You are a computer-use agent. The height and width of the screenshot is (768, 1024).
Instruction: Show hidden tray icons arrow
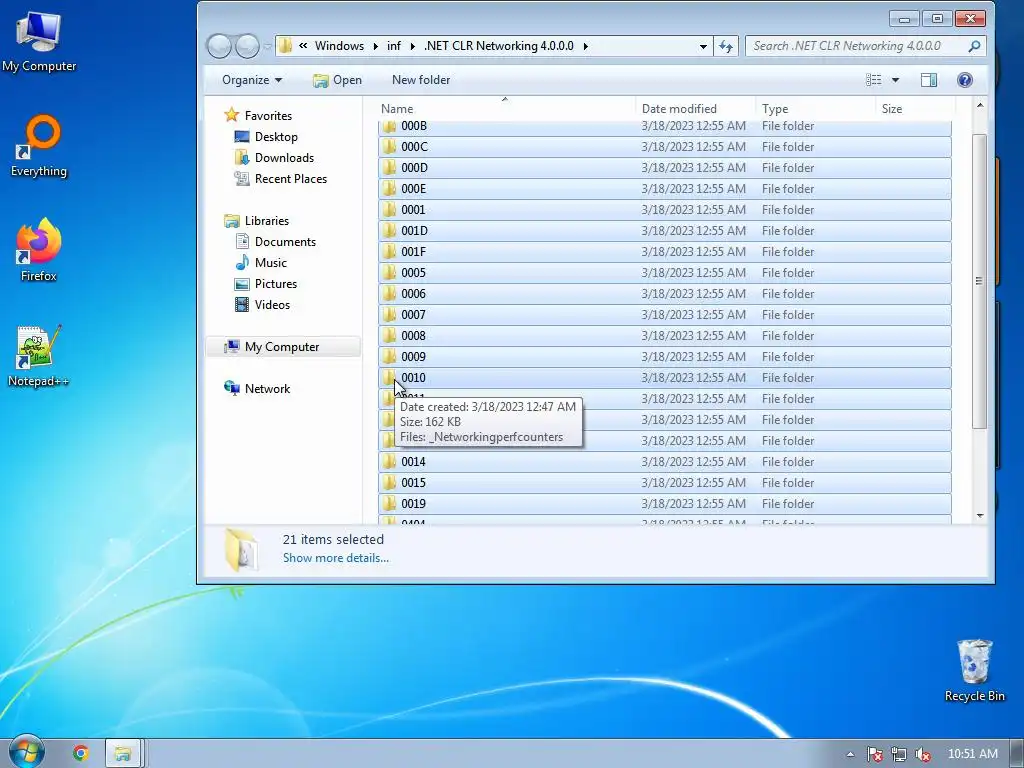850,754
